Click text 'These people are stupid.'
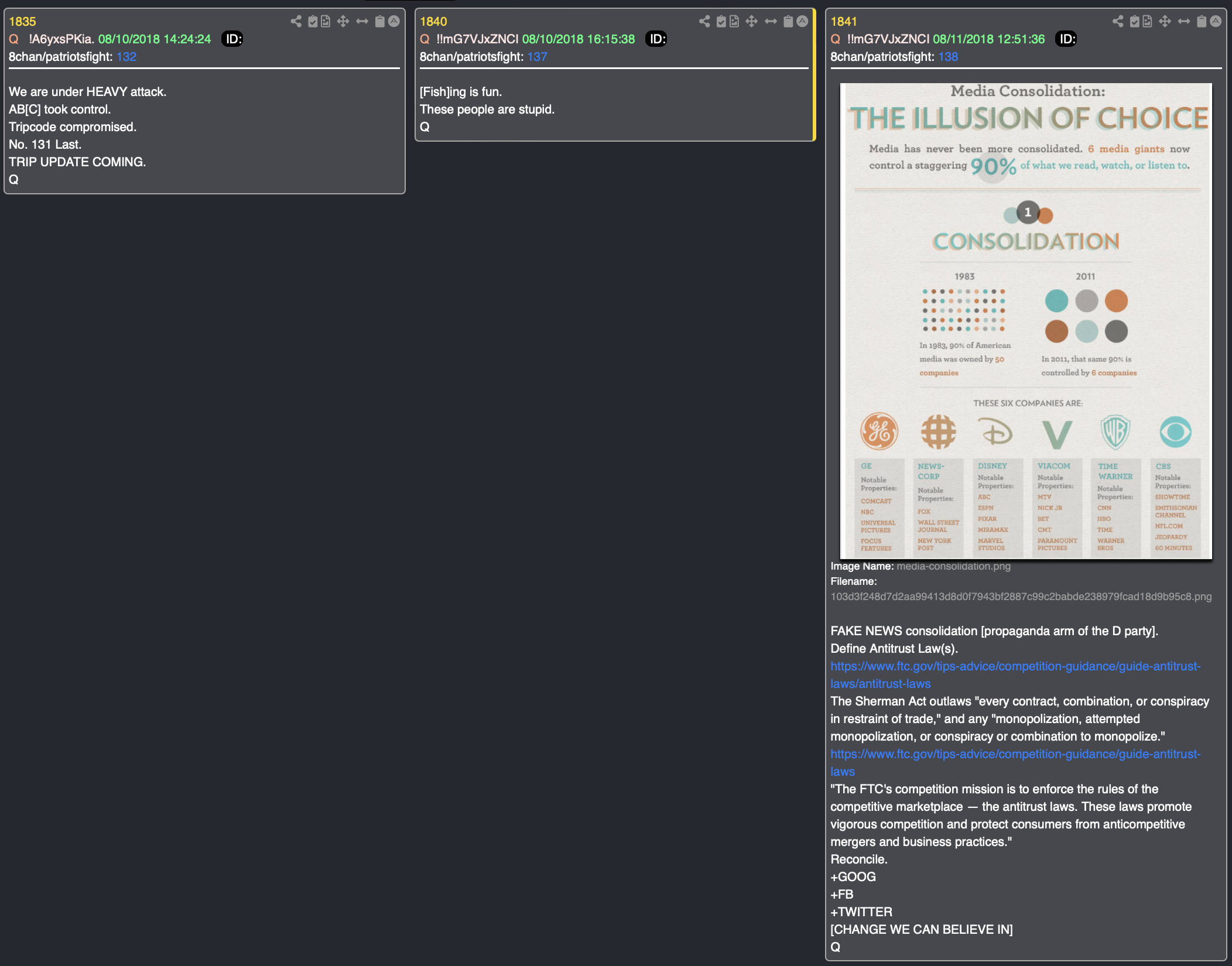 pyautogui.click(x=487, y=109)
